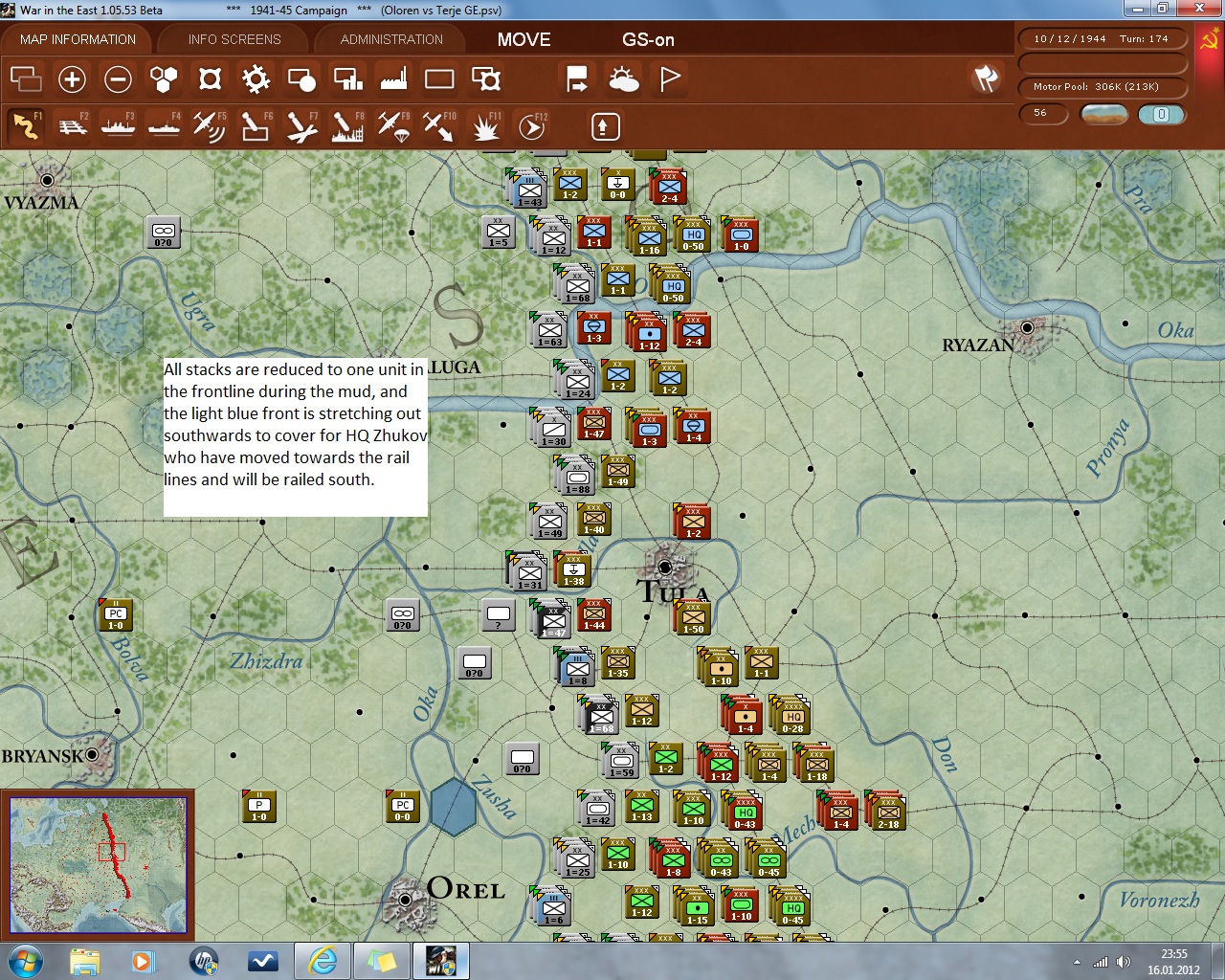Select F1 move mode icon
Image resolution: width=1225 pixels, height=980 pixels.
(26, 125)
